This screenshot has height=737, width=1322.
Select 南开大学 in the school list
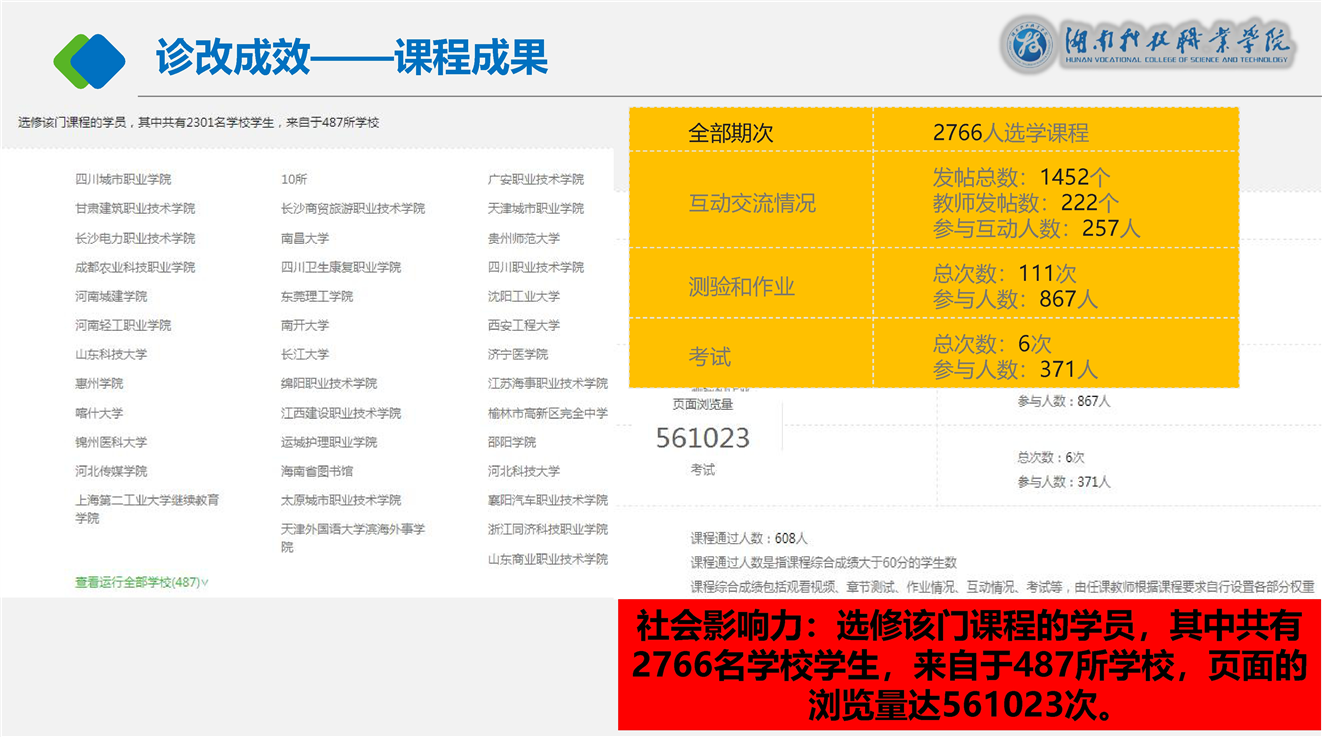click(x=305, y=325)
